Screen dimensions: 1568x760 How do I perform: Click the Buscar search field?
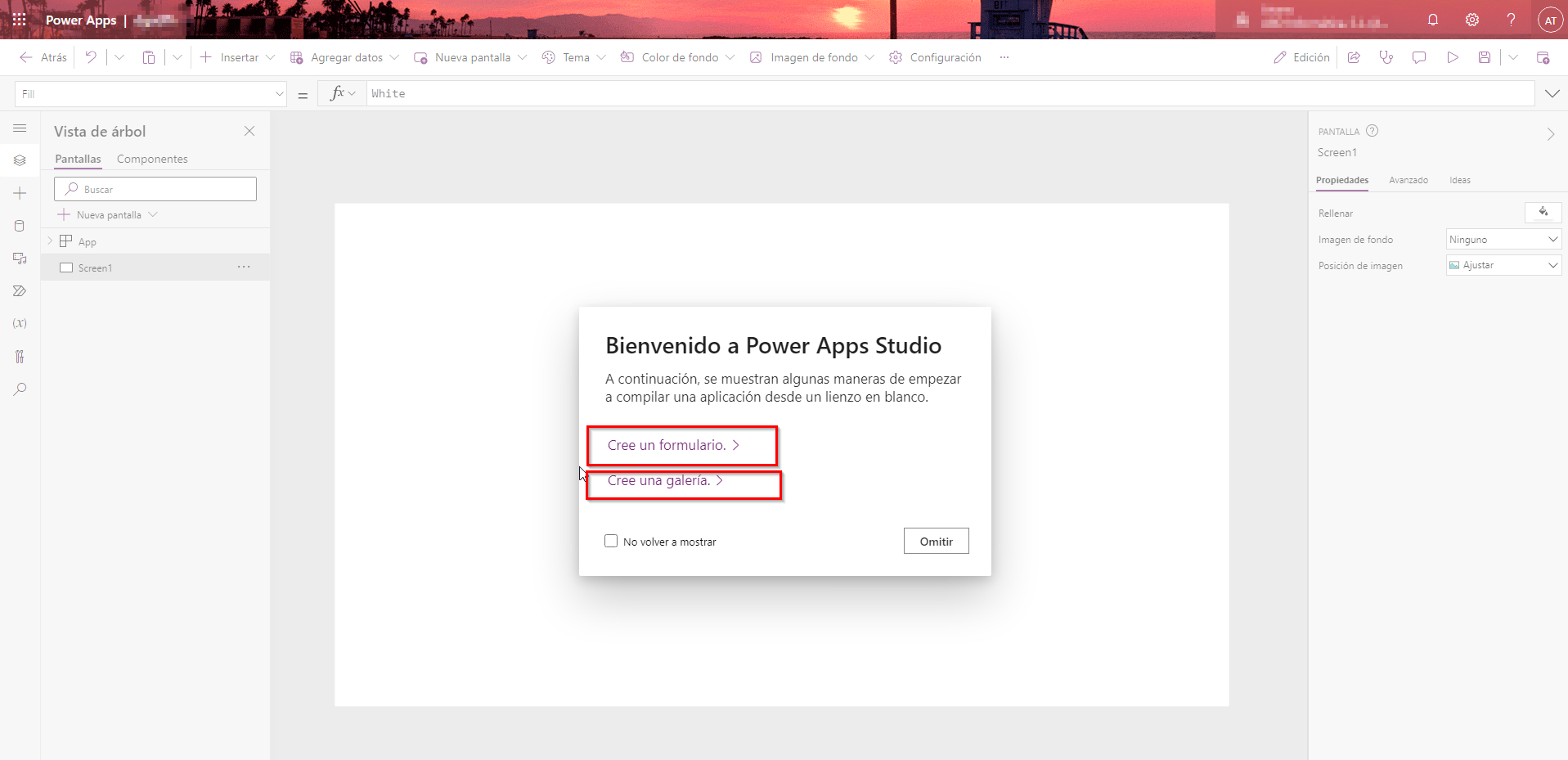pyautogui.click(x=155, y=189)
